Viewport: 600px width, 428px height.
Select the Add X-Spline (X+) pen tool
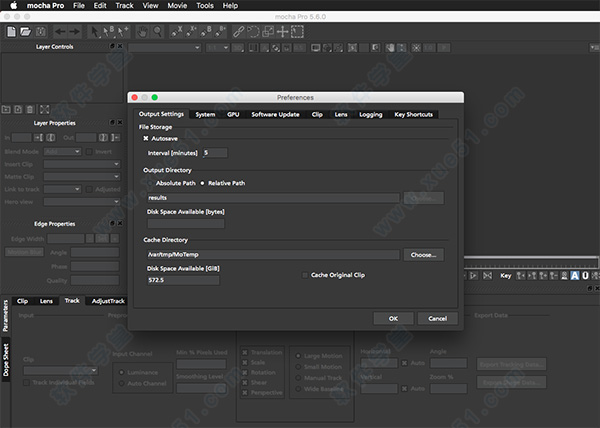(x=191, y=32)
